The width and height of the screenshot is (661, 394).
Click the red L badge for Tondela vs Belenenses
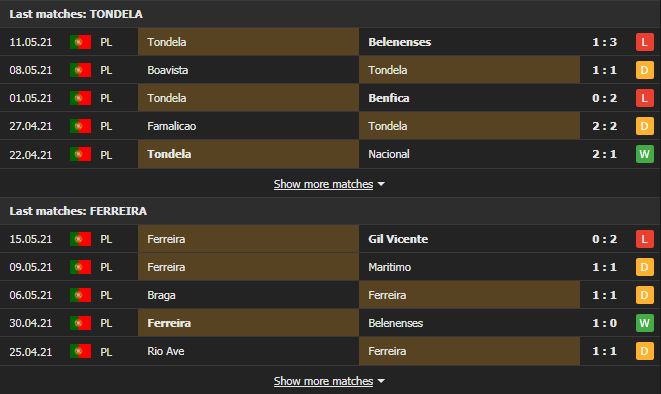coord(645,42)
